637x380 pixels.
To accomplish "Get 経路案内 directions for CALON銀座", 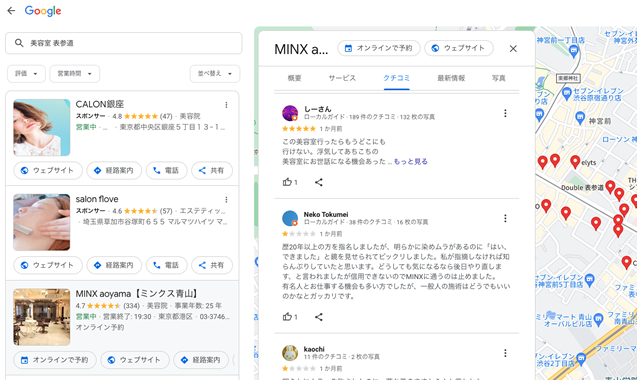I will [x=114, y=170].
